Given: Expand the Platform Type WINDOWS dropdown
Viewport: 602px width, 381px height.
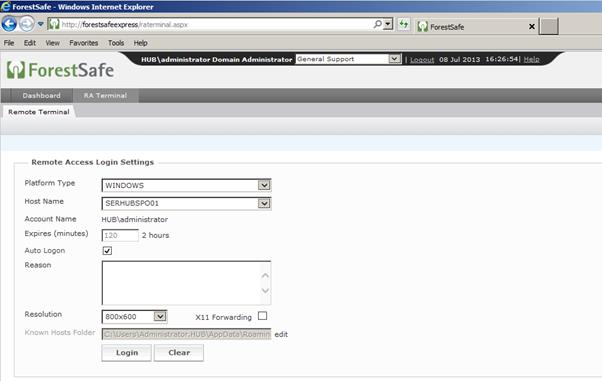Looking at the screenshot, I should (x=264, y=185).
